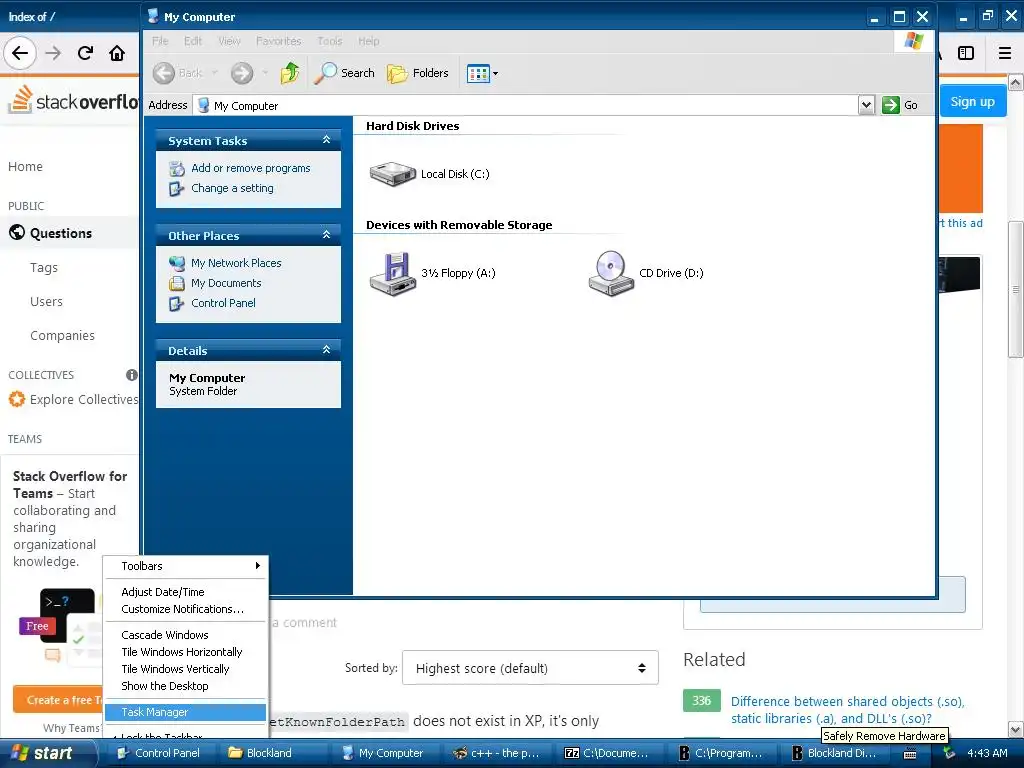Screen dimensions: 1024x768
Task: Open the Favorites menu
Action: (279, 41)
